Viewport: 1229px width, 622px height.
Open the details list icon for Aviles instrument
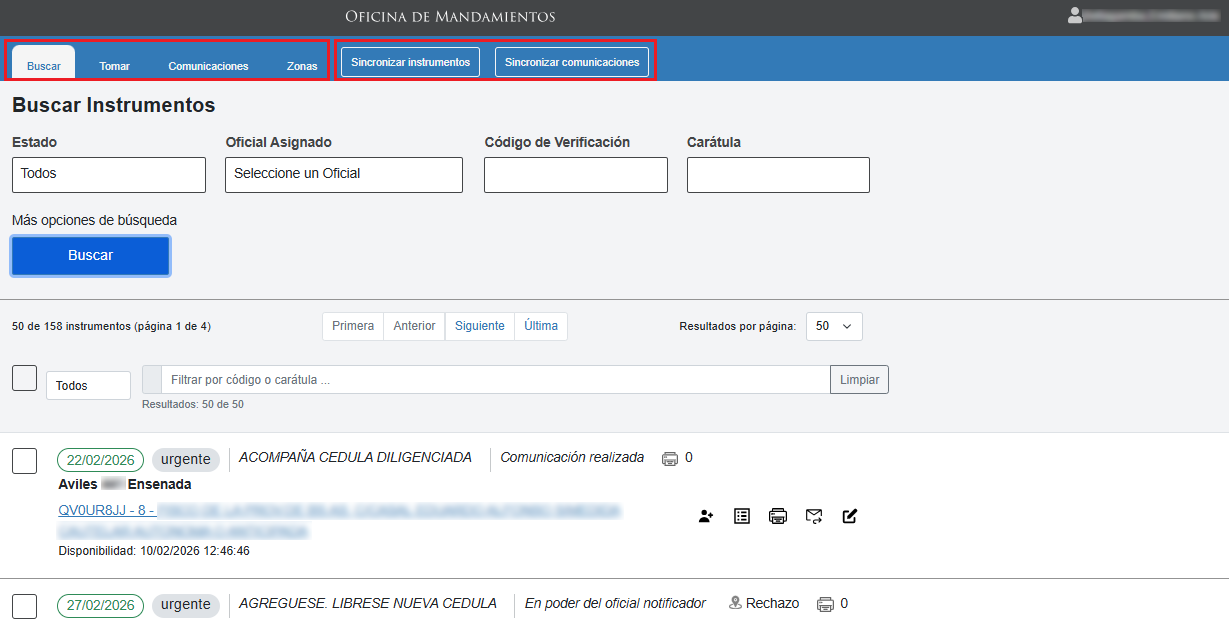tap(742, 516)
